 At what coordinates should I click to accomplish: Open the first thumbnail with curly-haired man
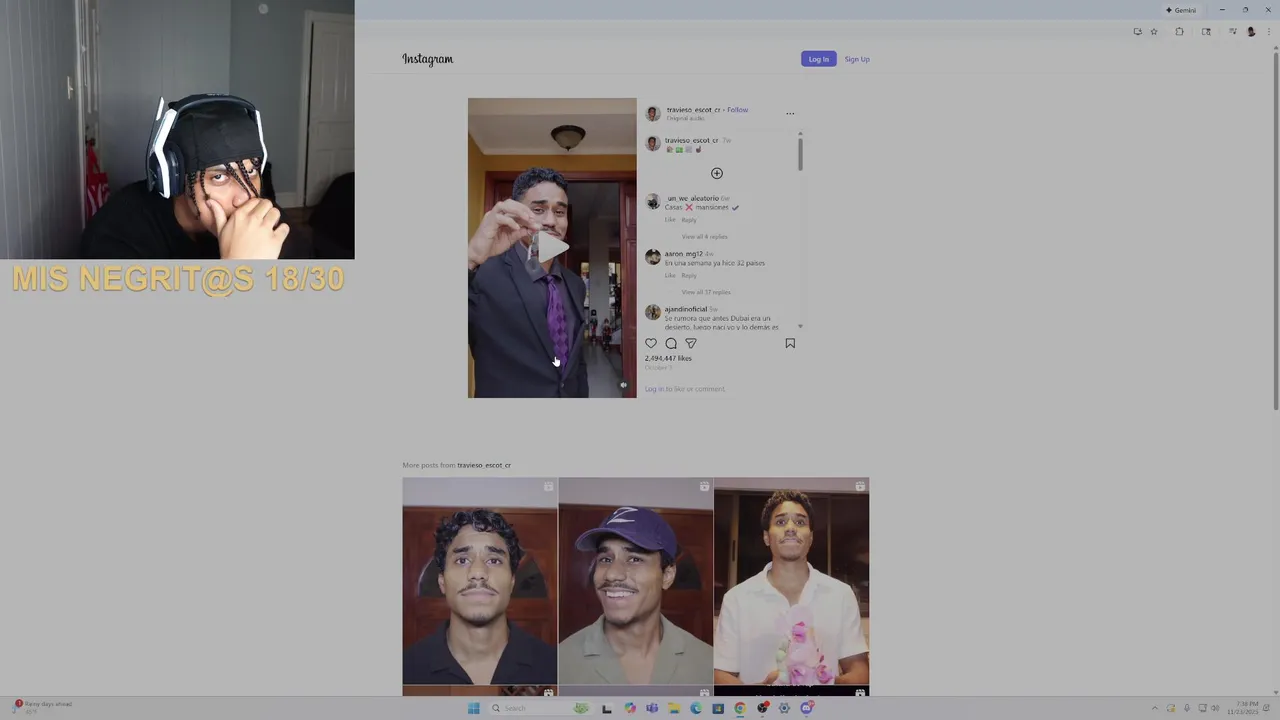(x=480, y=580)
